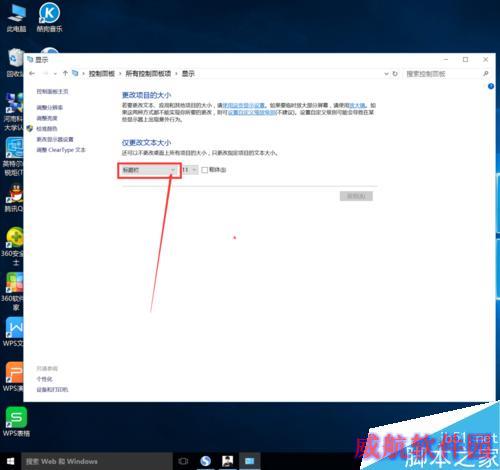
Task: Click 所有控制面板项 breadcrumb
Action: 148,74
